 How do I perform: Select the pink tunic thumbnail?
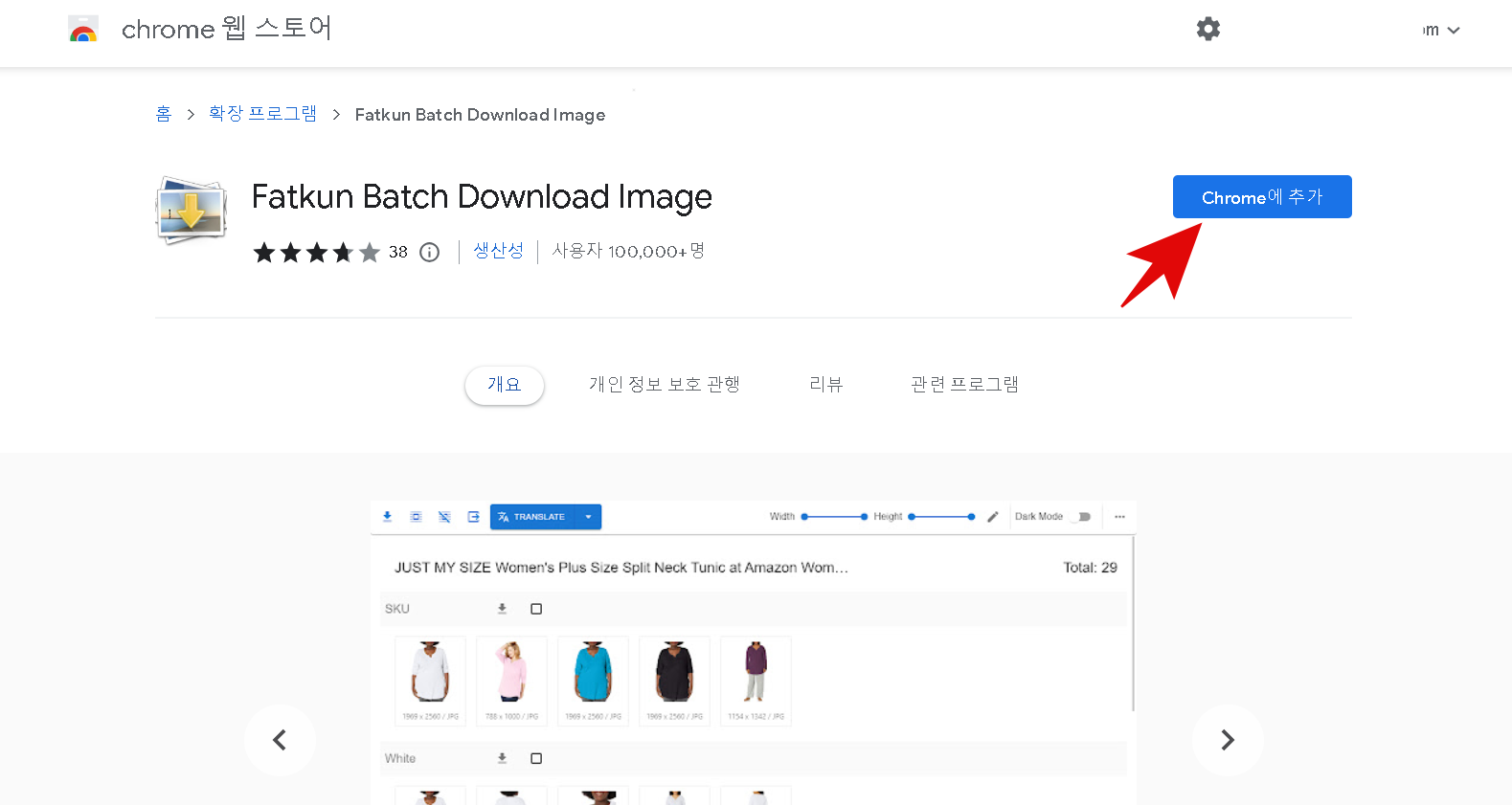click(511, 681)
